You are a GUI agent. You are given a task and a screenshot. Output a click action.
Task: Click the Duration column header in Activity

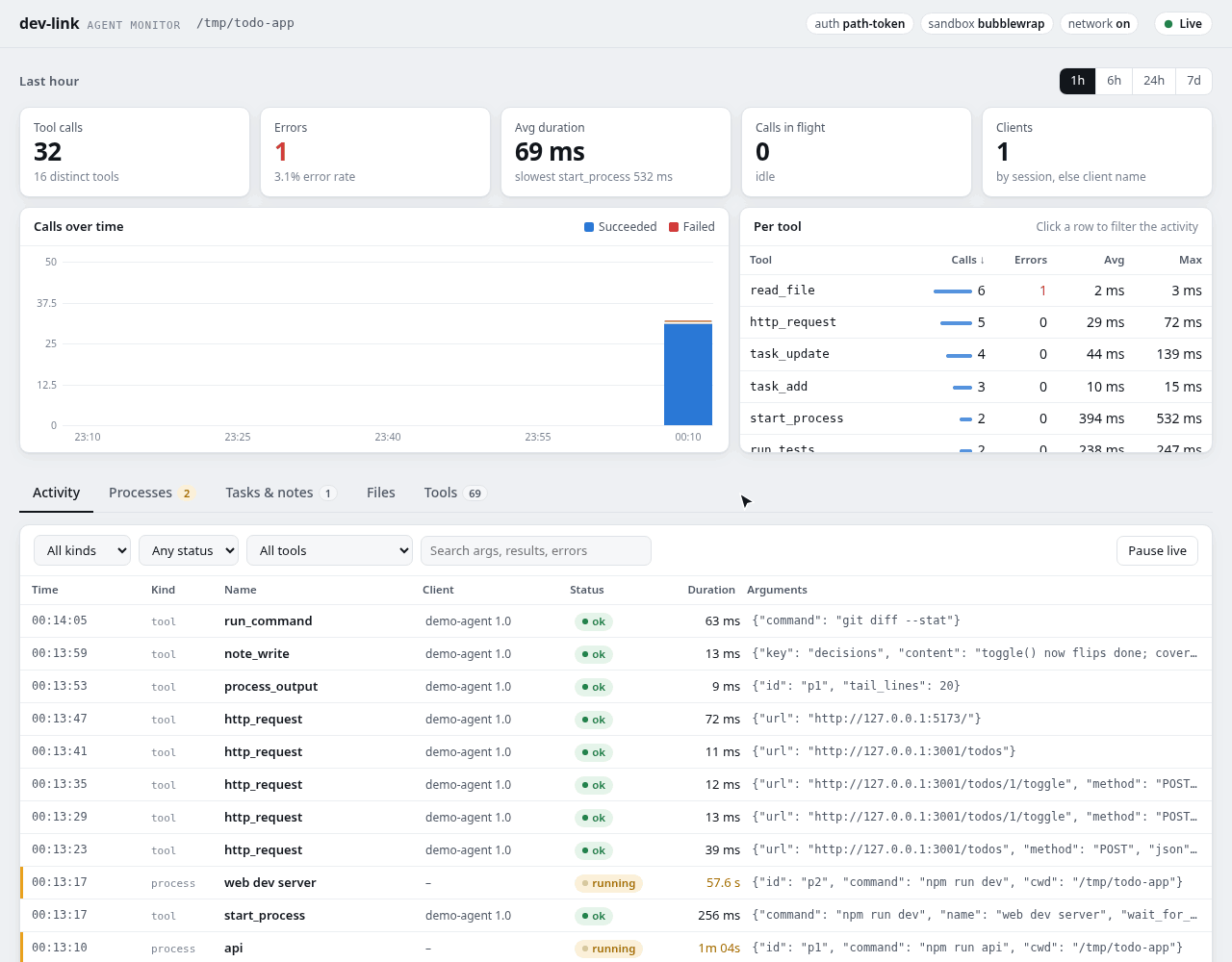[x=711, y=590]
